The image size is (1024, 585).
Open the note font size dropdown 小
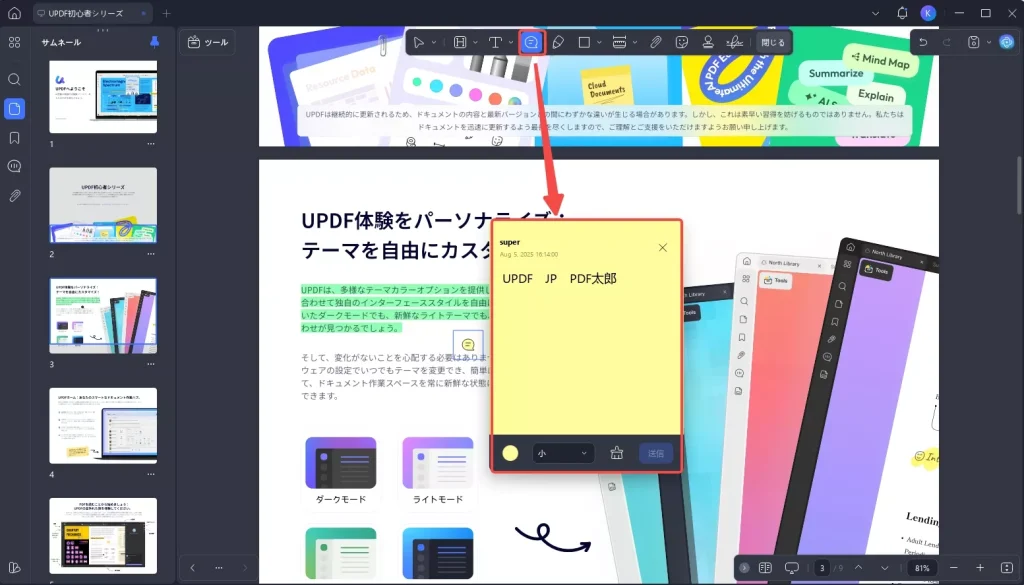563,453
